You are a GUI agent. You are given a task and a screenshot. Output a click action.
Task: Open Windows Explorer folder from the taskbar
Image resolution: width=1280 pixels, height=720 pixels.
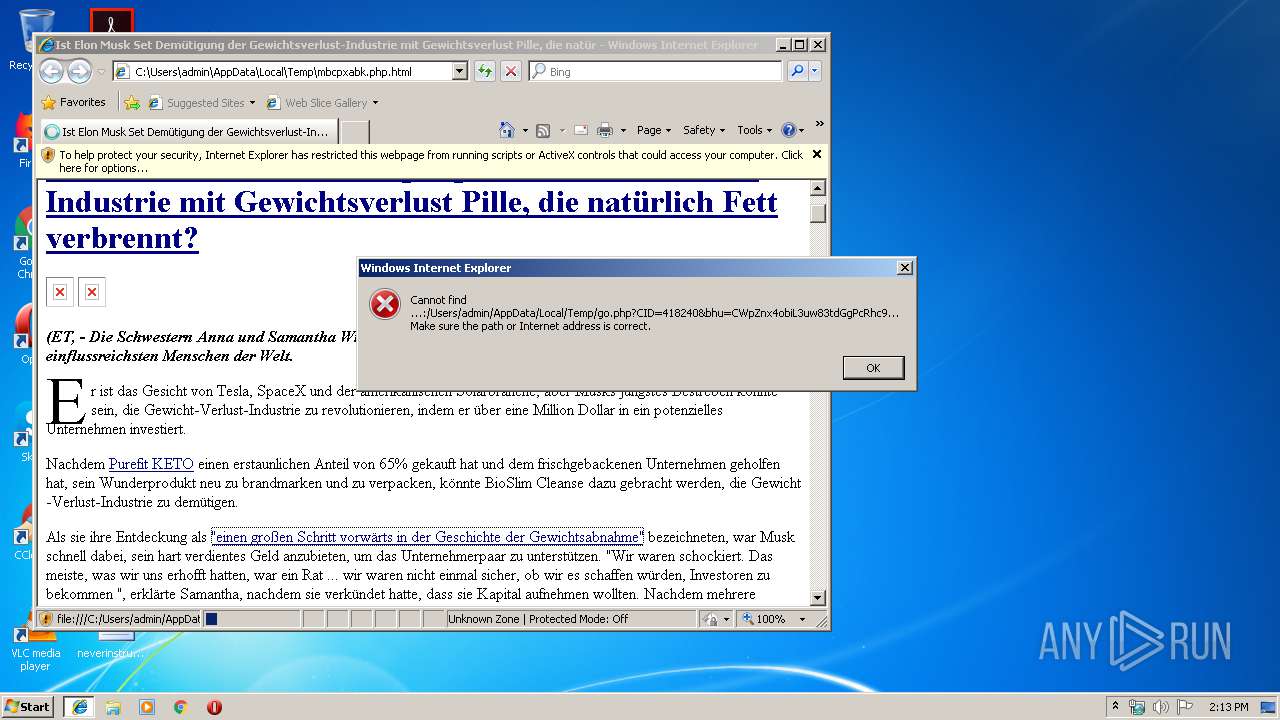[113, 706]
